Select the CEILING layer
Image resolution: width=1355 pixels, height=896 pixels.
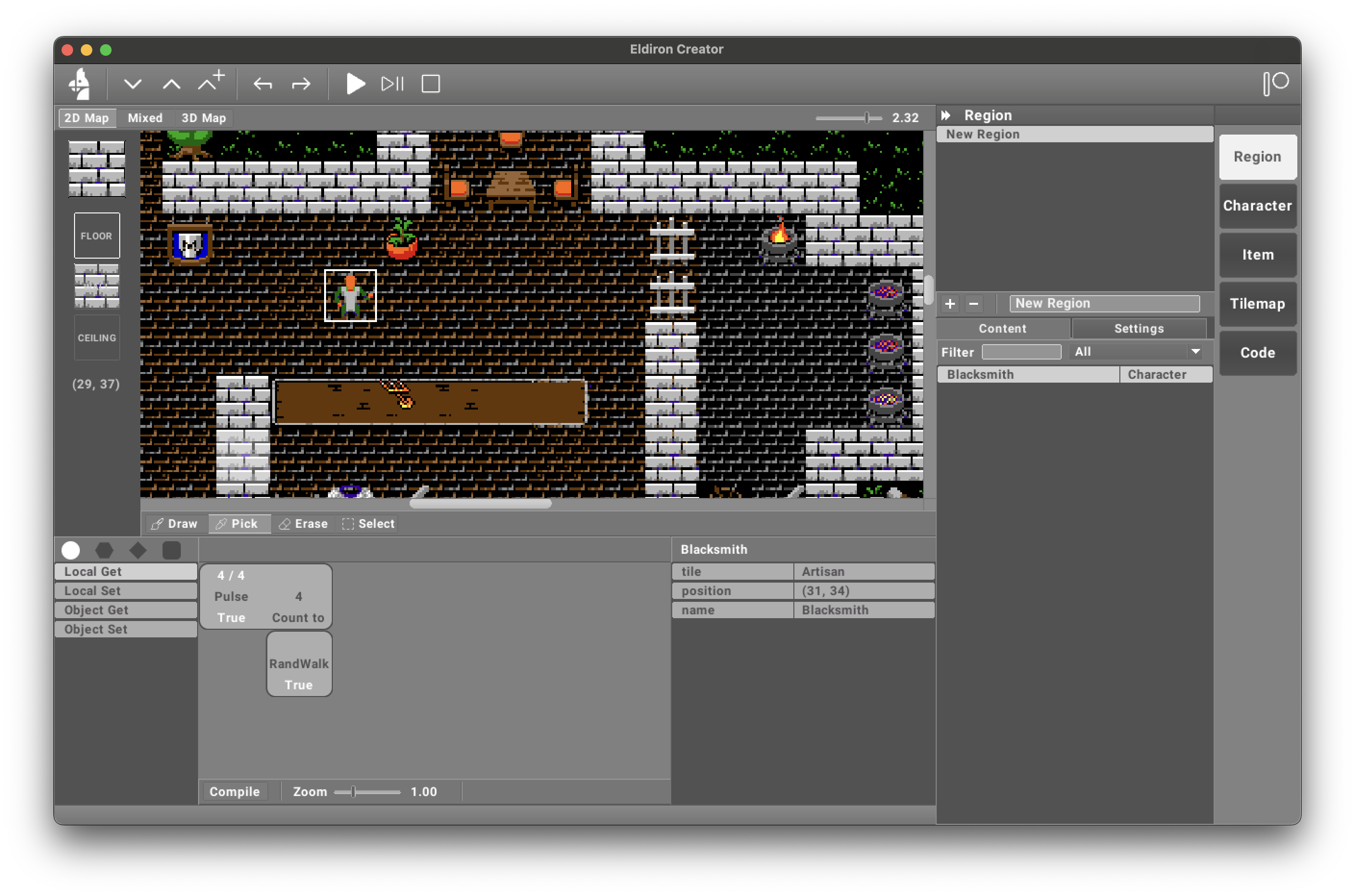click(97, 338)
